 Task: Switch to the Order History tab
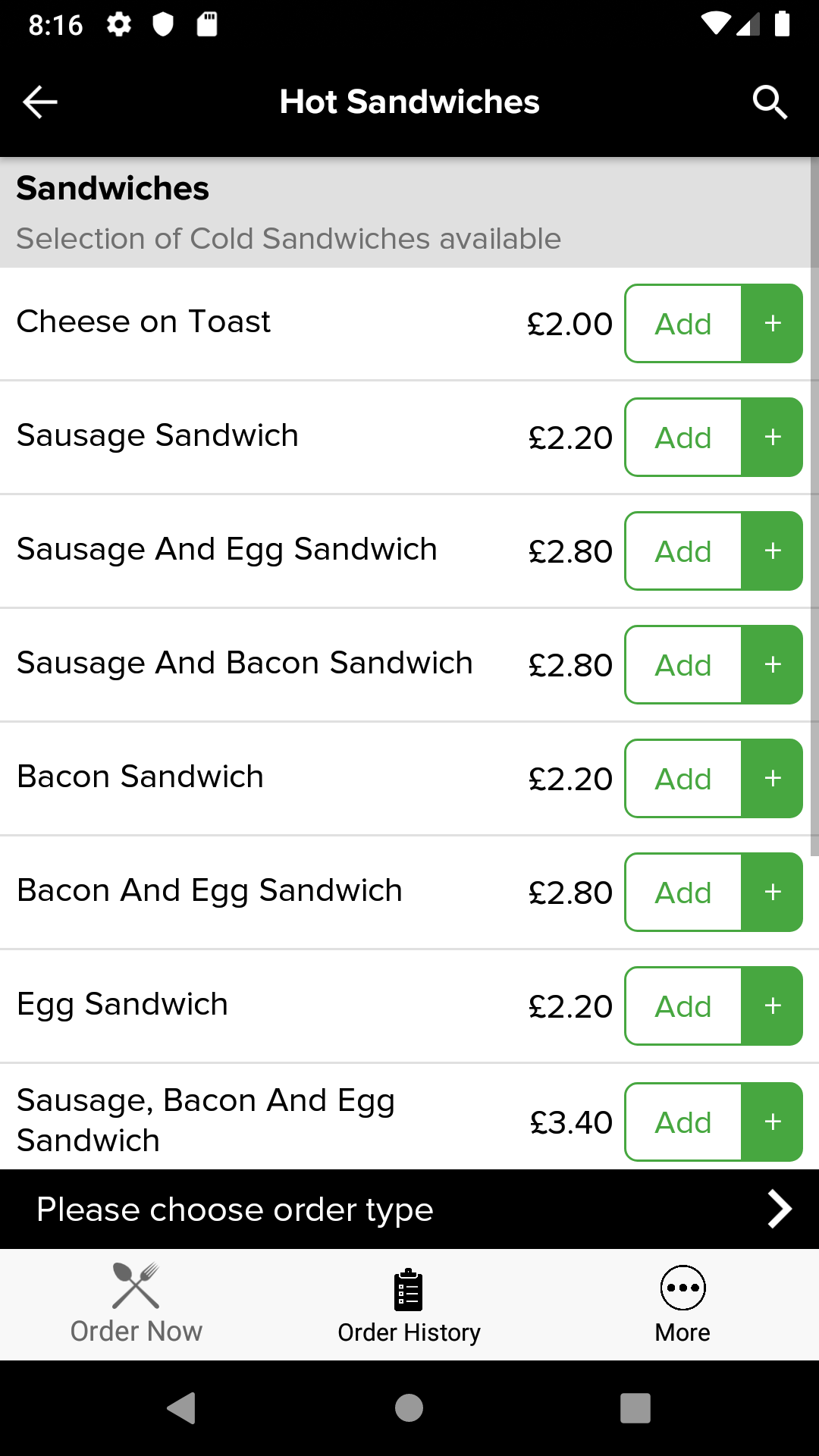(x=409, y=1304)
